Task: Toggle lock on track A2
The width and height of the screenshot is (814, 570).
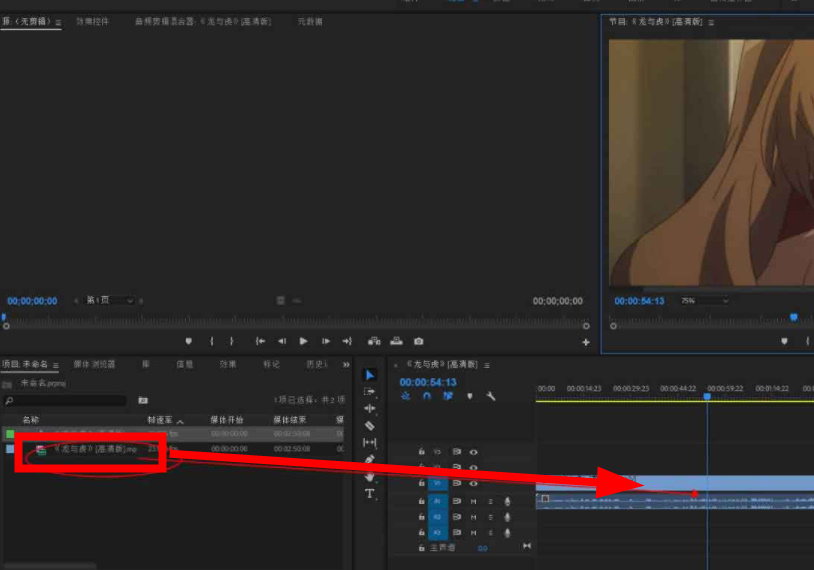Action: 421,517
